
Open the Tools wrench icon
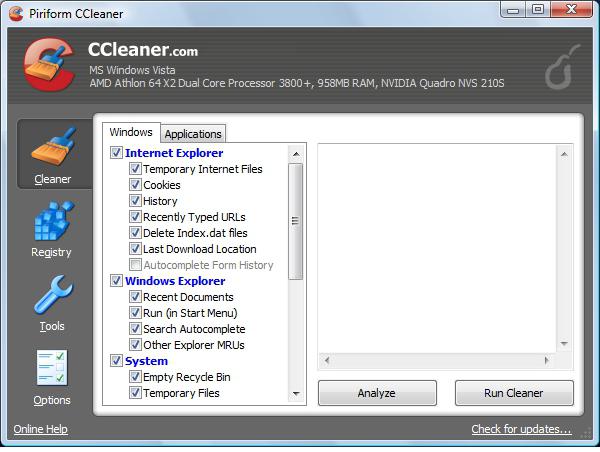tap(53, 294)
